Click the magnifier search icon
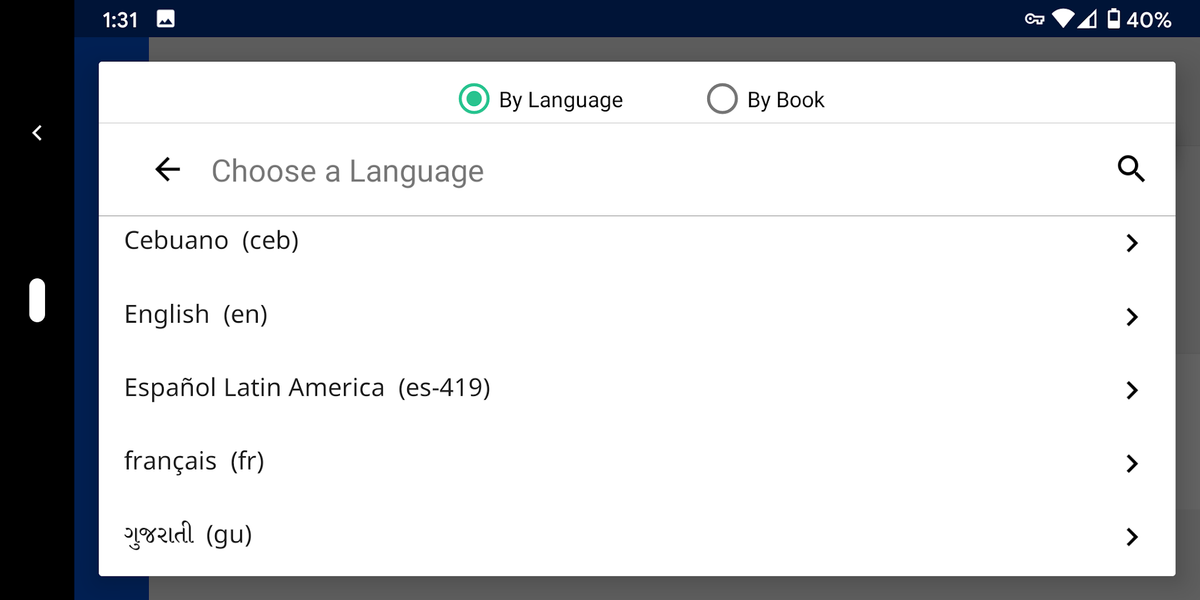Screen dimensions: 1200x600 coord(1131,170)
